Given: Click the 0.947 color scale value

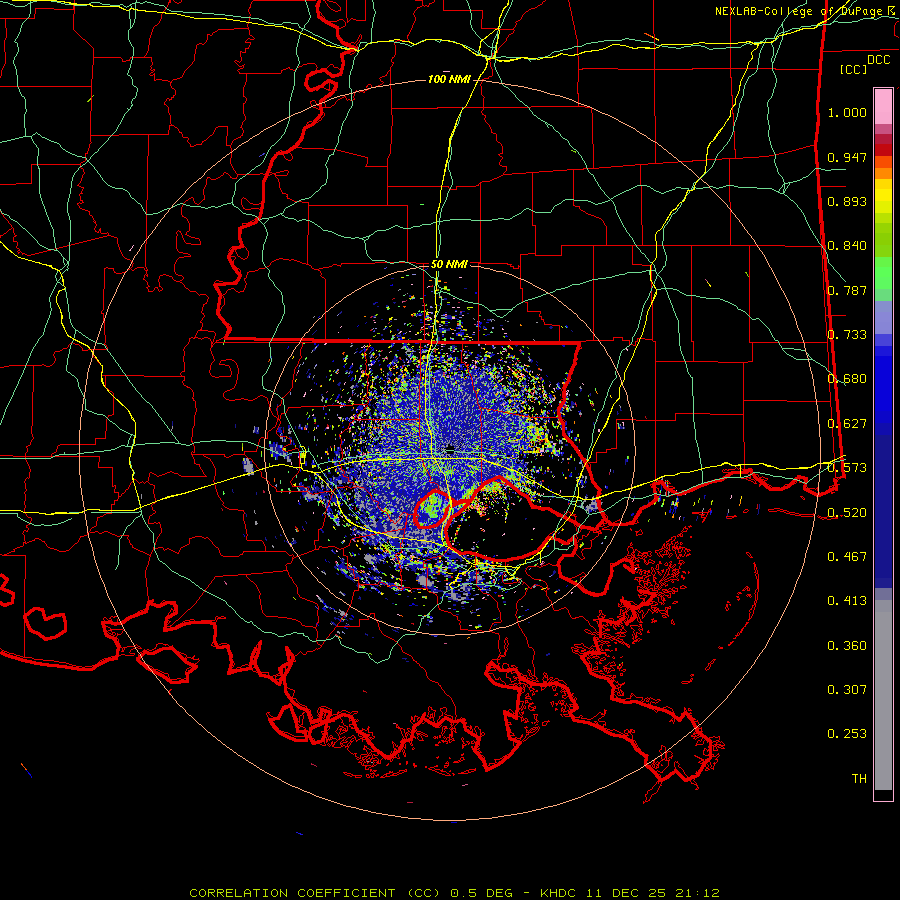Looking at the screenshot, I should (847, 157).
